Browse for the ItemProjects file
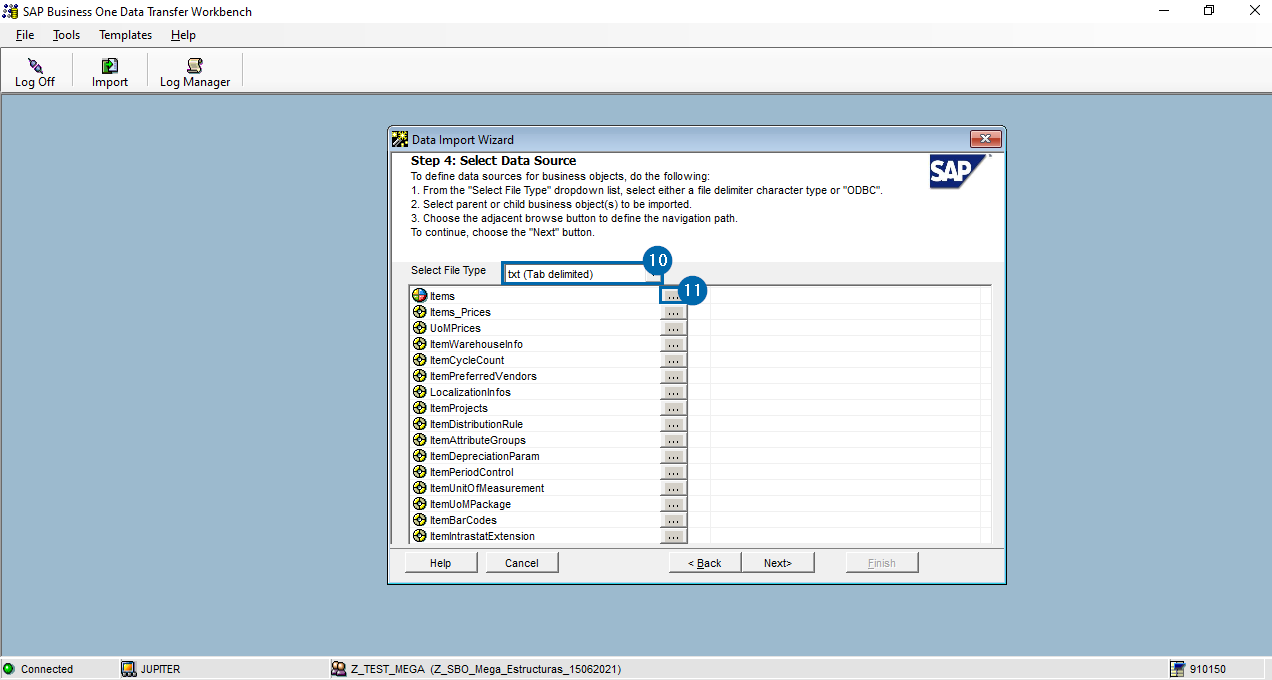Viewport: 1272px width, 680px height. pyautogui.click(x=673, y=408)
